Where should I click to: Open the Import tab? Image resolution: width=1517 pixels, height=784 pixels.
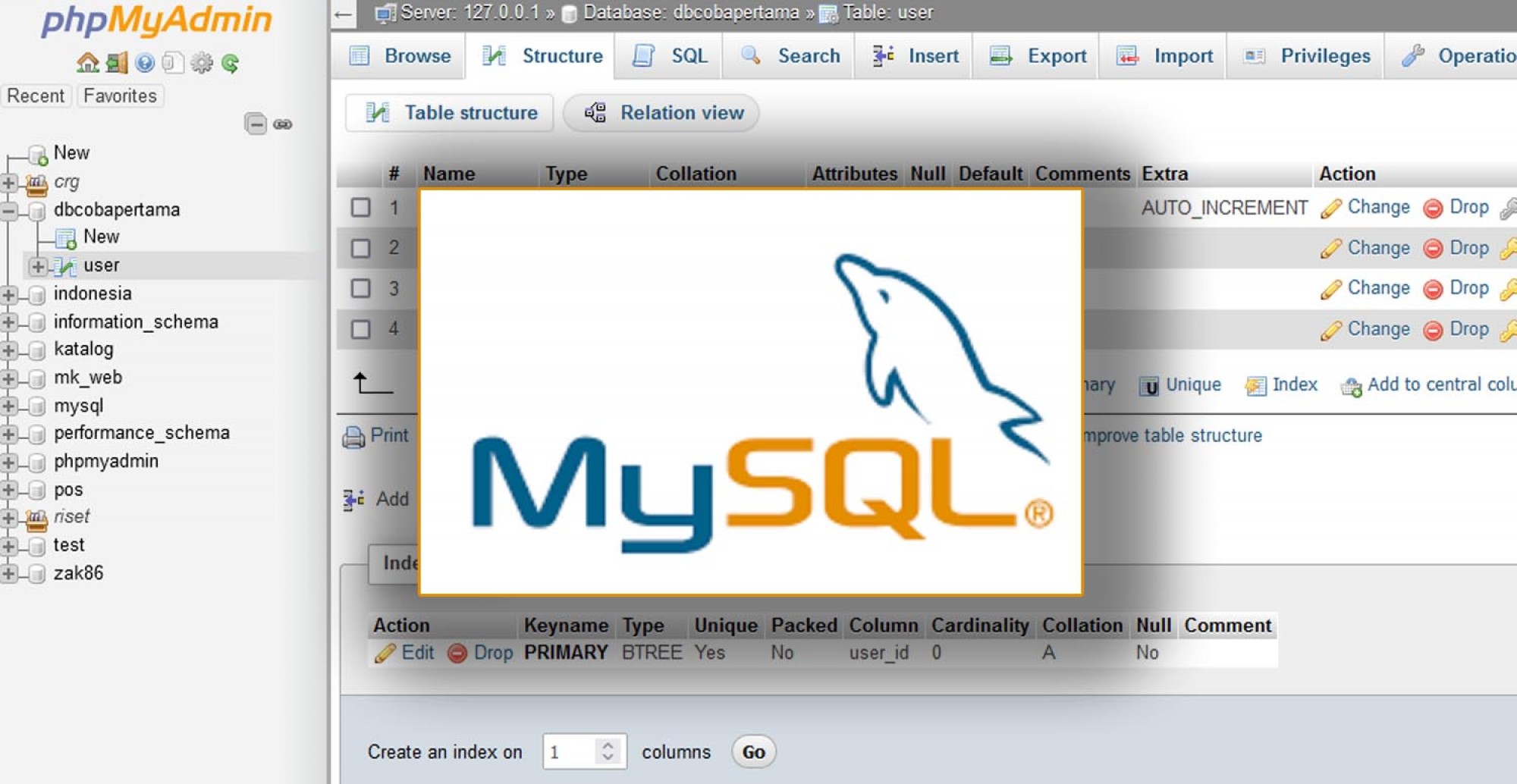click(1164, 56)
